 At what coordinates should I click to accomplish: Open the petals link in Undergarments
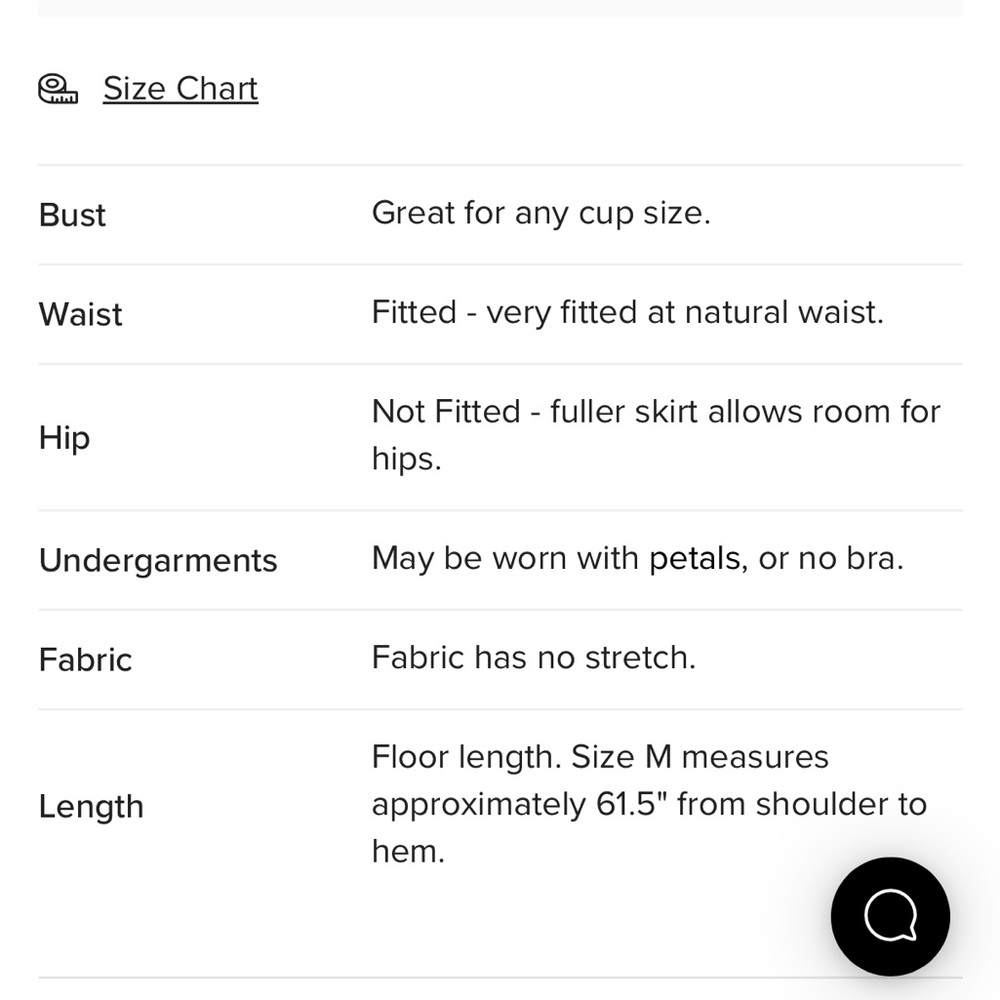pos(695,559)
